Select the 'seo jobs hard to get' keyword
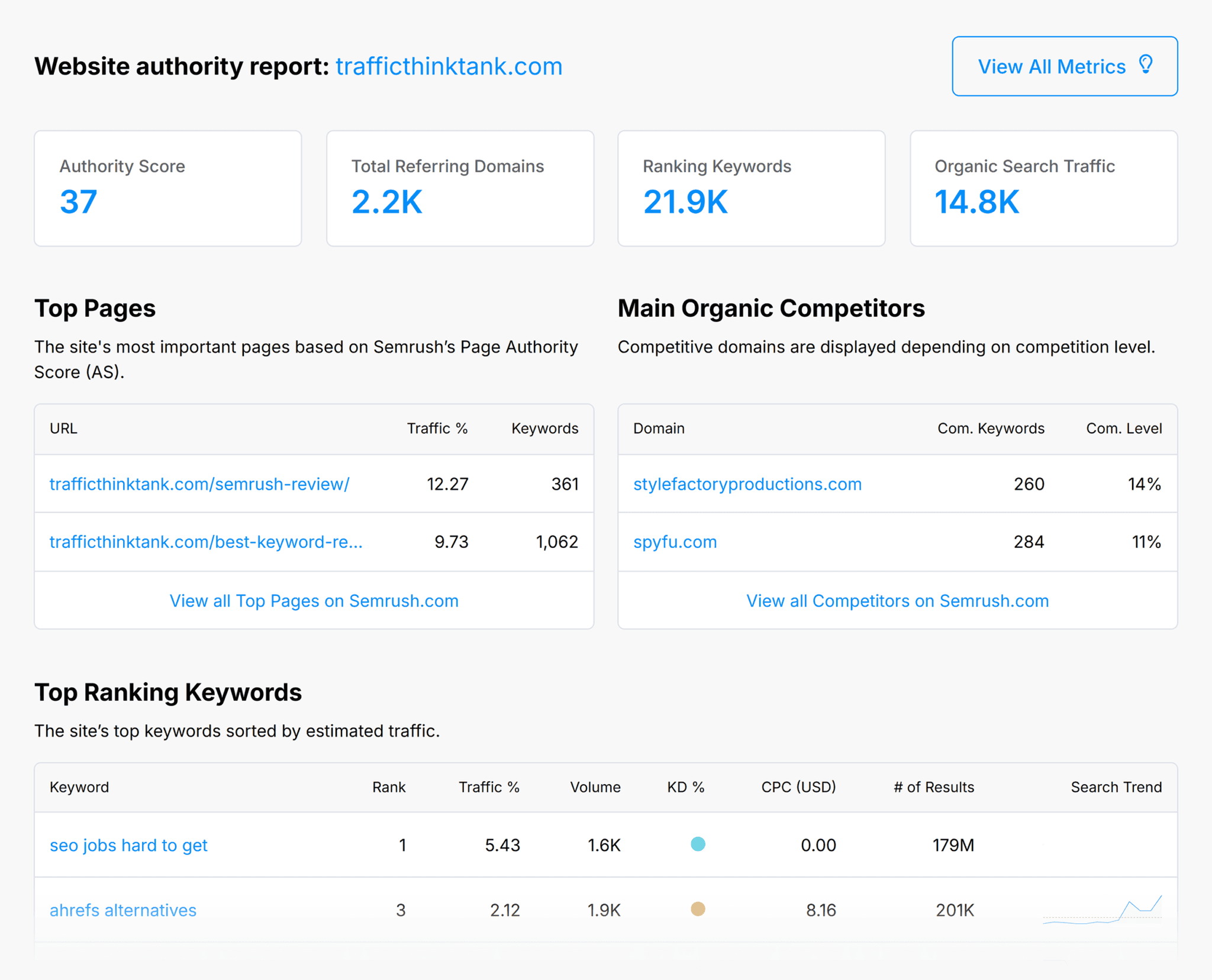This screenshot has height=980, width=1212. 128,845
